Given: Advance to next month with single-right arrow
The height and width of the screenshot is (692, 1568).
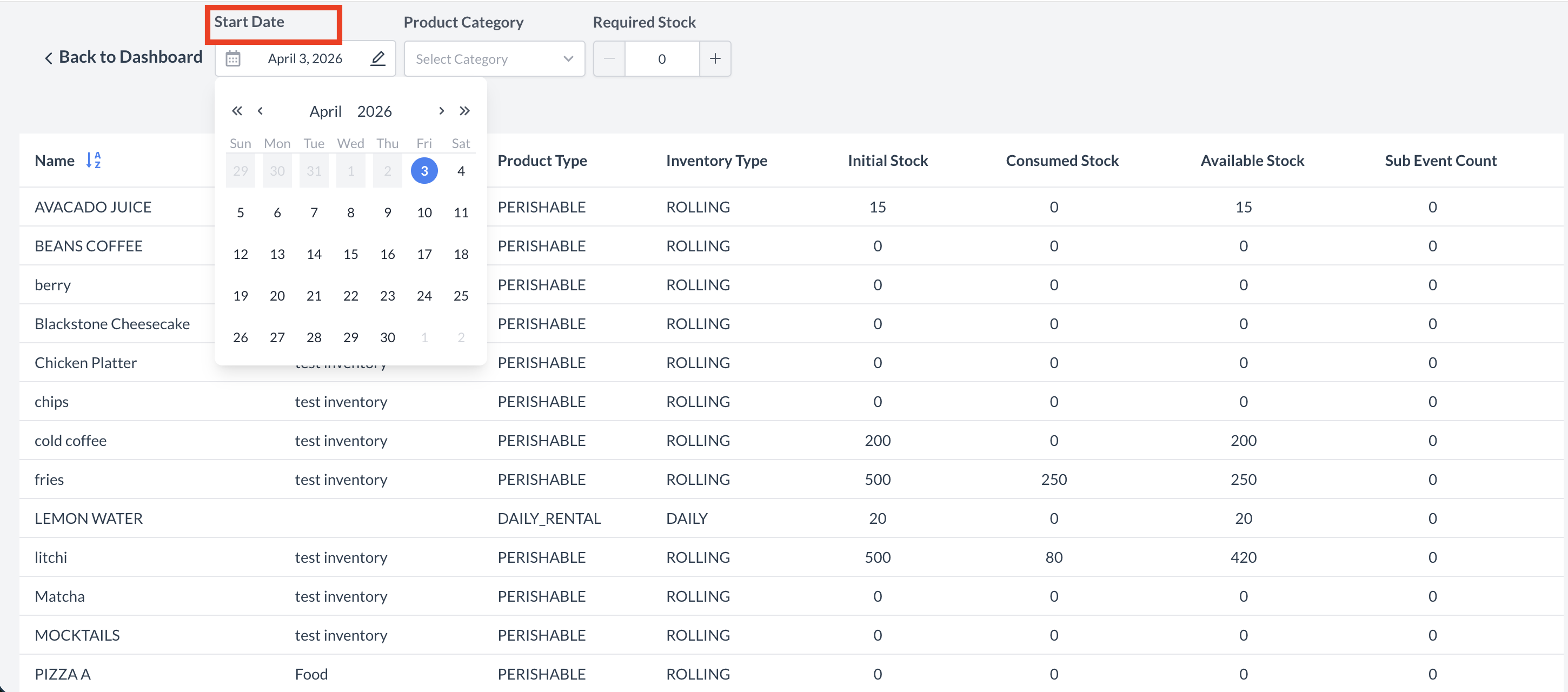Looking at the screenshot, I should tap(441, 111).
